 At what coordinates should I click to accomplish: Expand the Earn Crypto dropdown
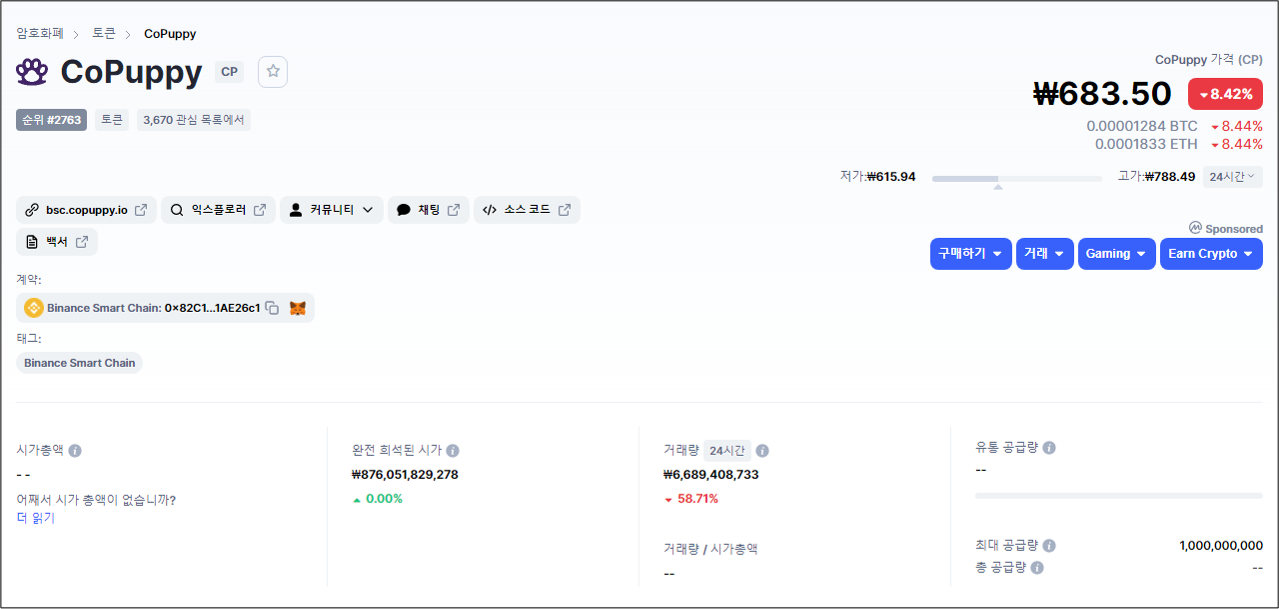coord(1210,254)
